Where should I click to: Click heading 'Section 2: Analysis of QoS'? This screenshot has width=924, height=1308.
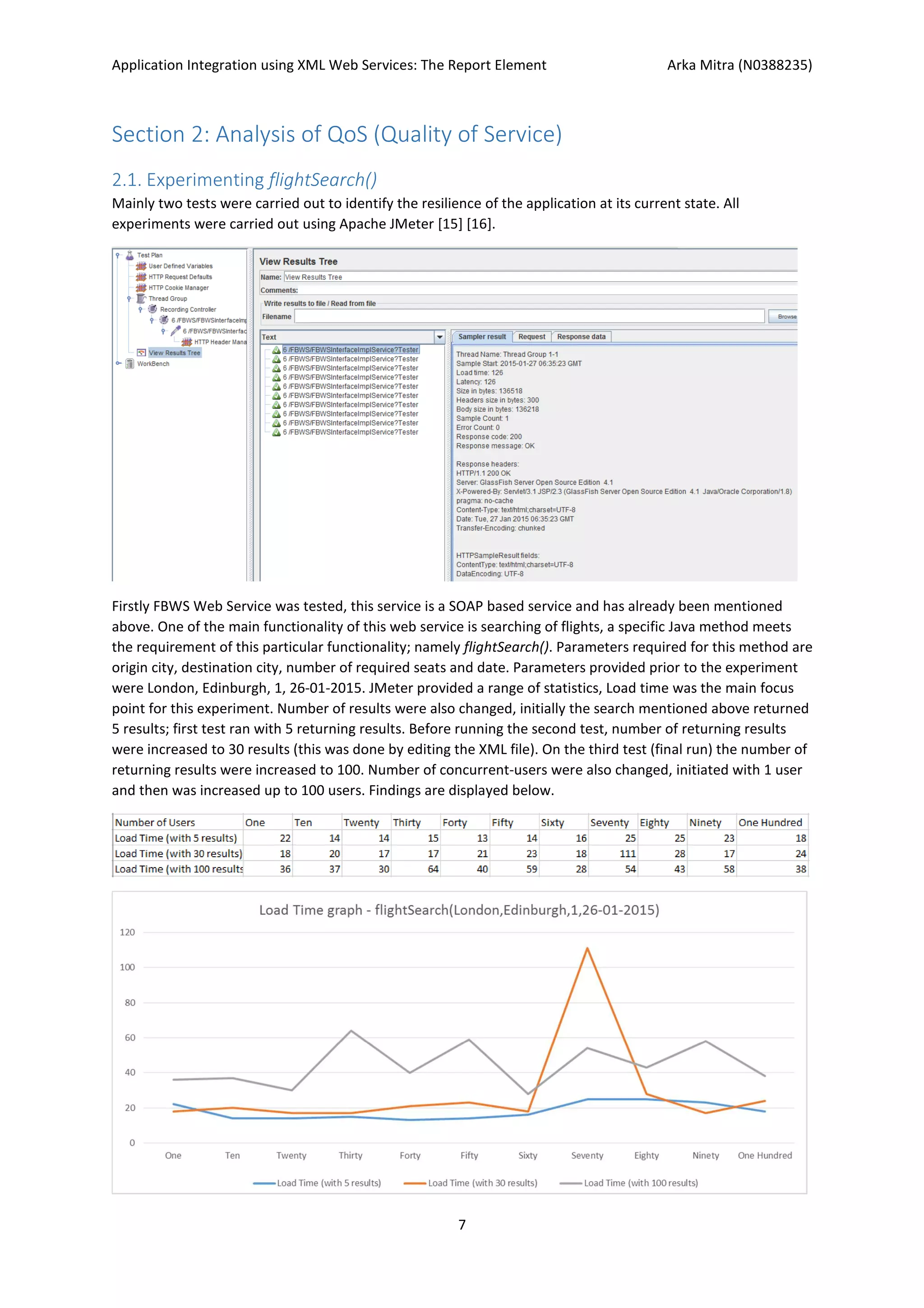click(337, 134)
